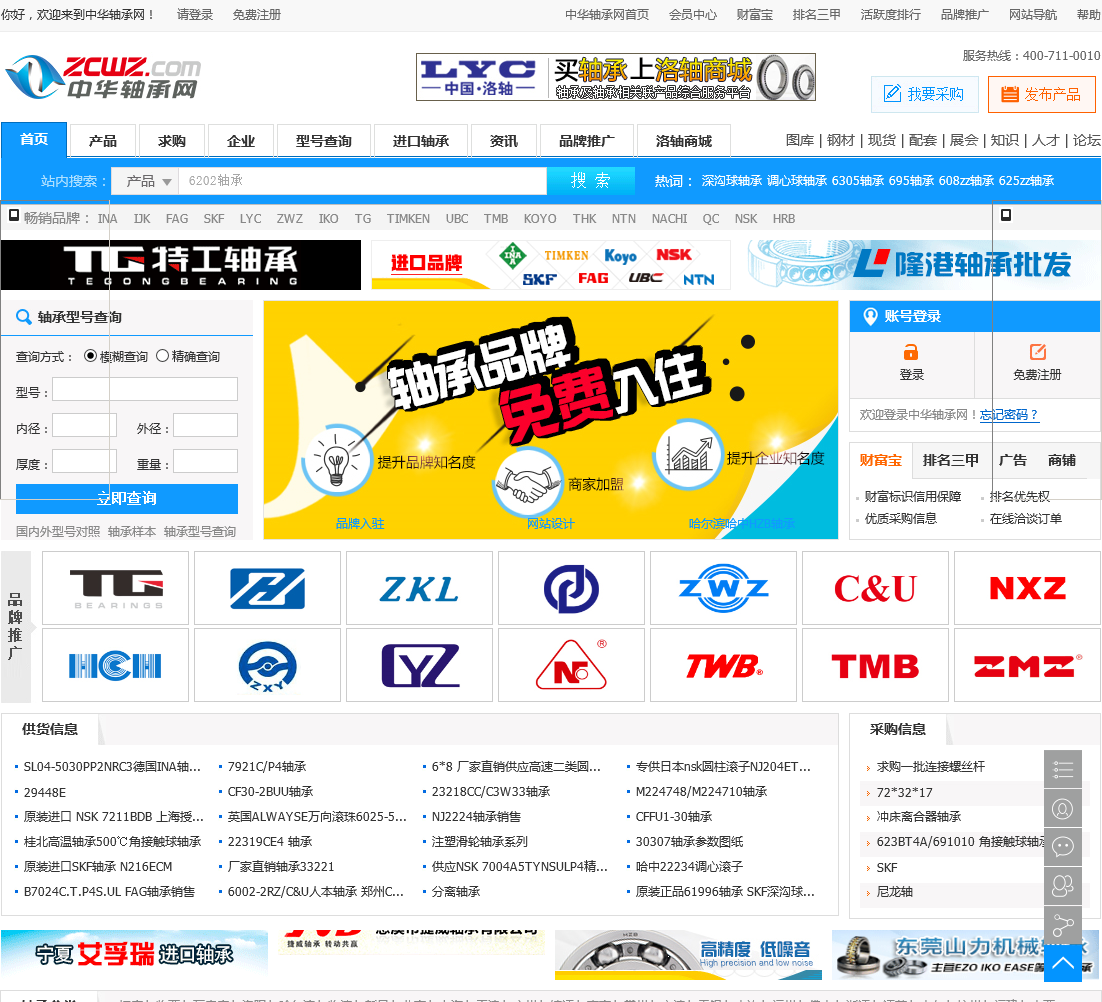This screenshot has height=1002, width=1102.
Task: Open the C&U brand logo tile
Action: [875, 588]
